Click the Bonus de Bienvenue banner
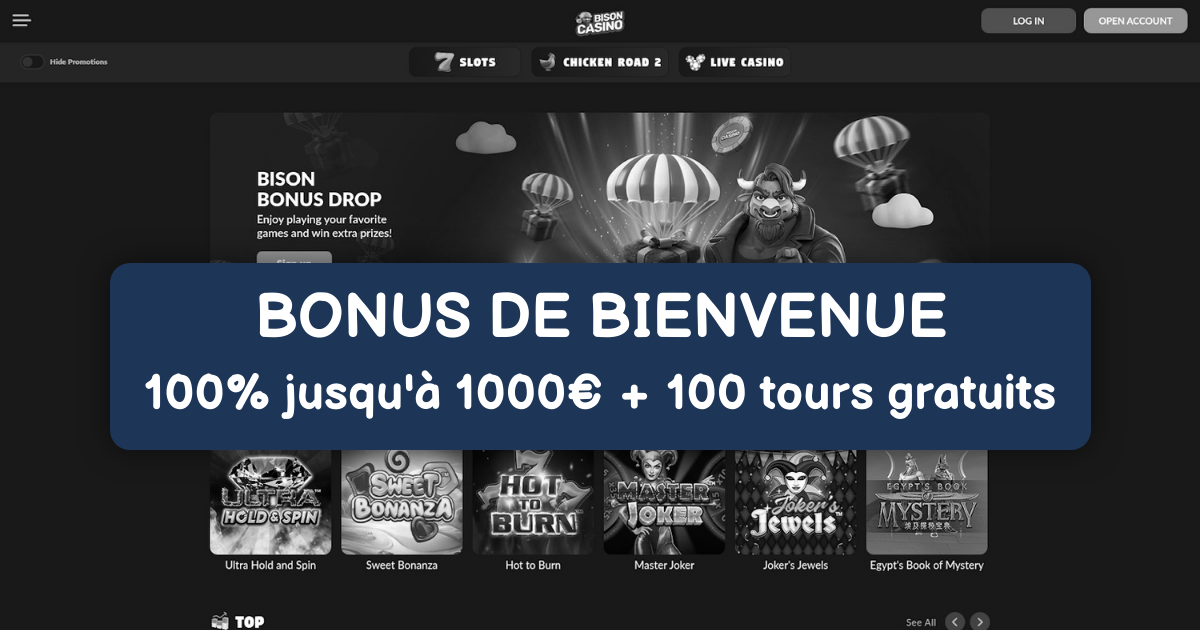This screenshot has width=1200, height=630. click(x=600, y=356)
